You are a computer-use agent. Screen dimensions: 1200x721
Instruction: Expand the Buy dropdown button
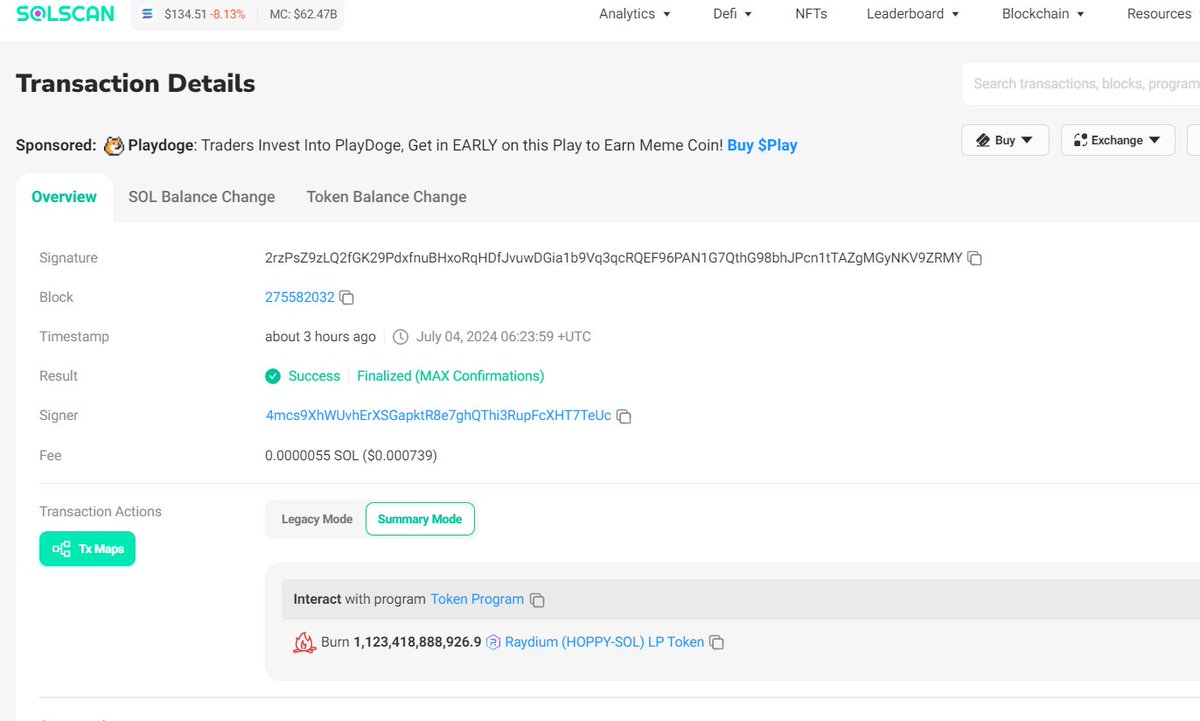click(x=1005, y=140)
